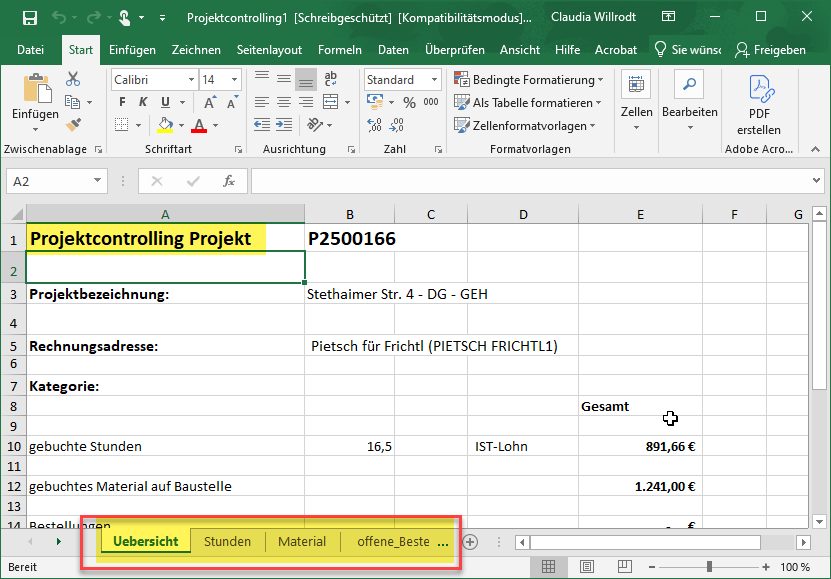831x579 pixels.
Task: Open the Name Box A2 dropdown
Action: (97, 181)
